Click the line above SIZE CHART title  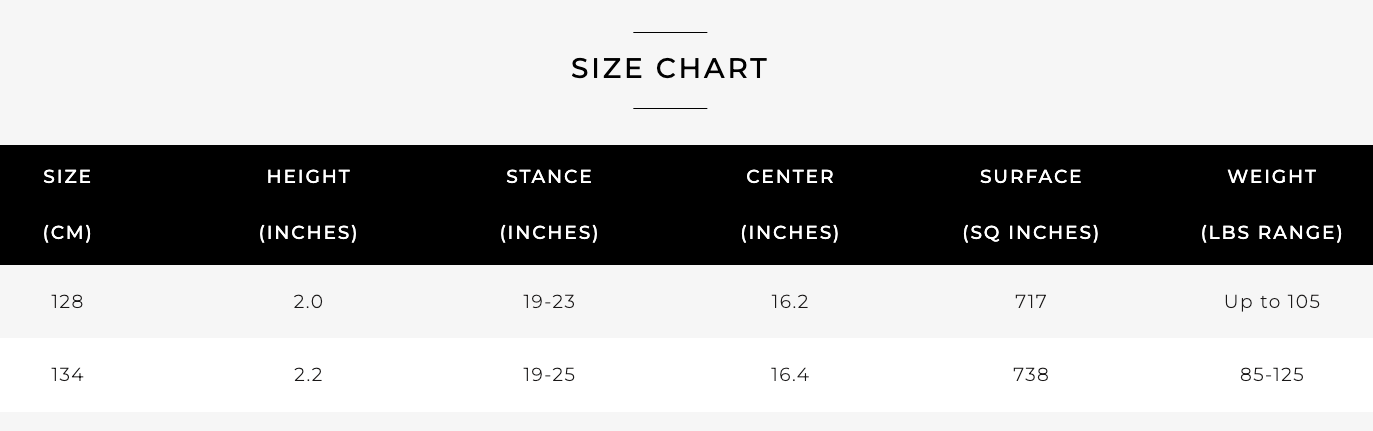(x=670, y=33)
